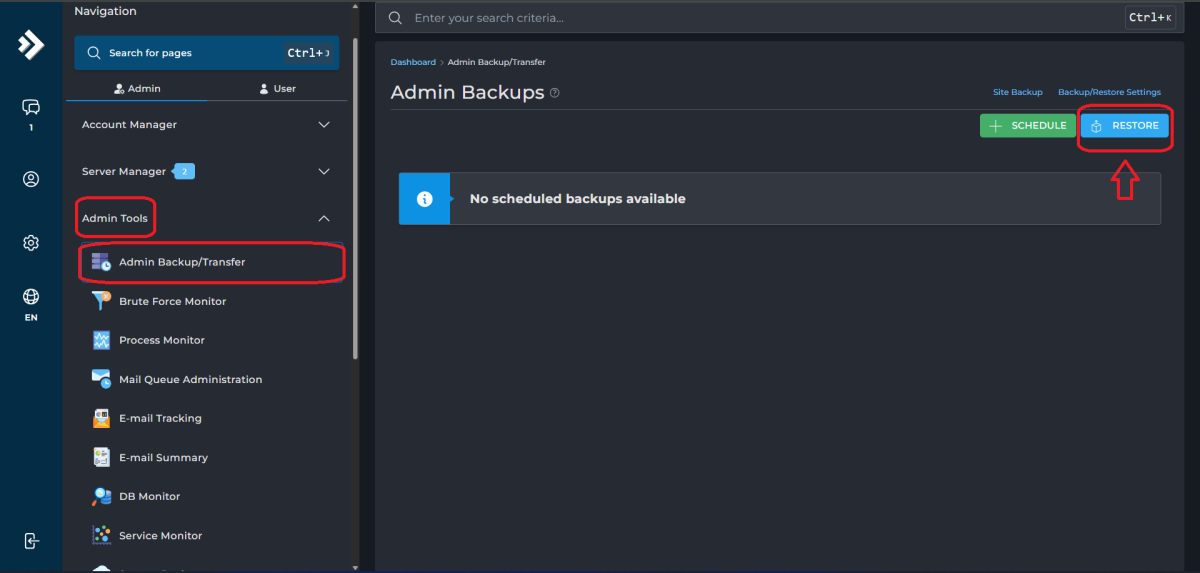This screenshot has height=573, width=1200.
Task: Open the messages chat icon
Action: [x=31, y=108]
